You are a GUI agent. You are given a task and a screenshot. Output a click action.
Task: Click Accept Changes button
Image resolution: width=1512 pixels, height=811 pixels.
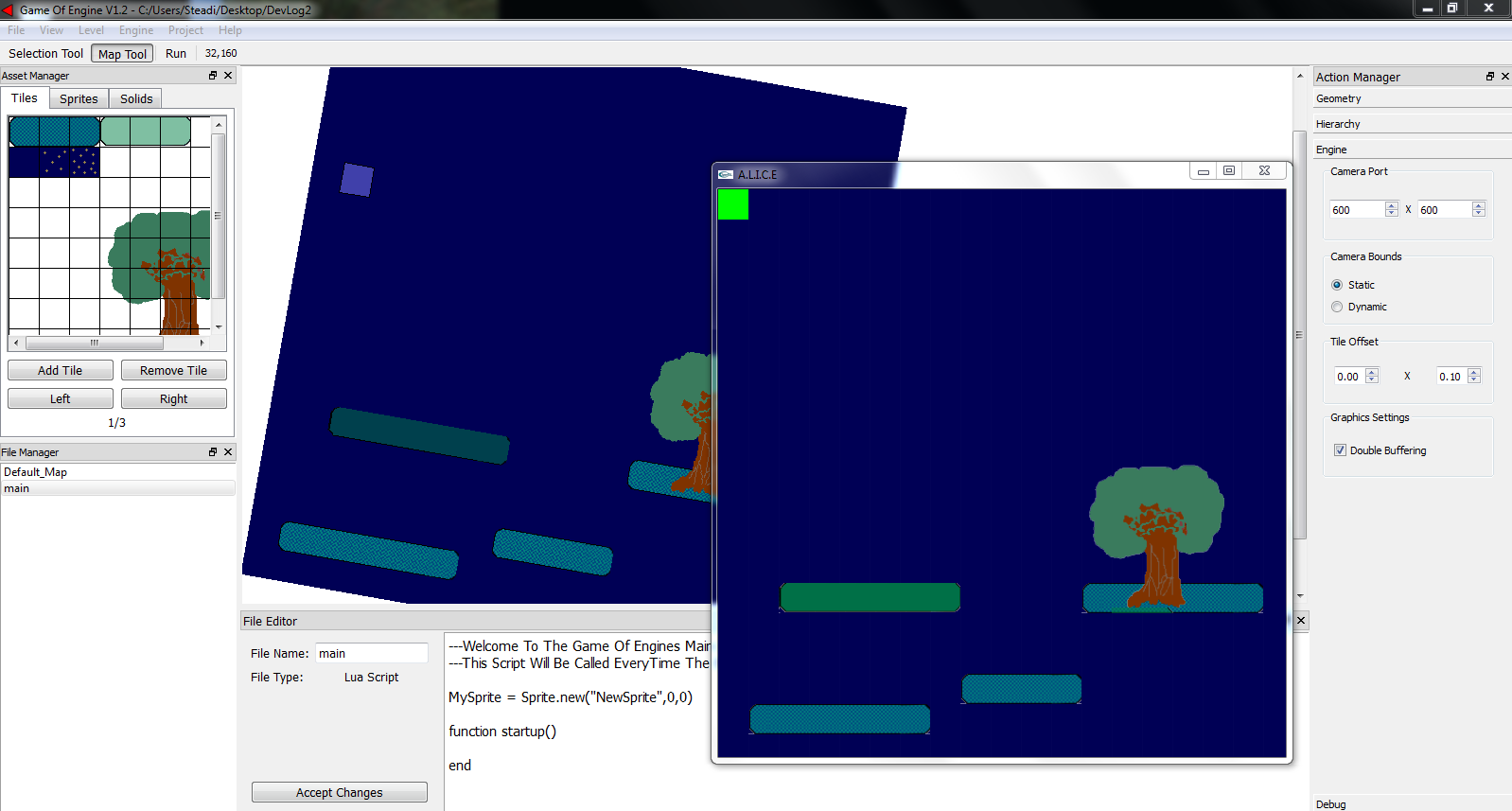(340, 793)
